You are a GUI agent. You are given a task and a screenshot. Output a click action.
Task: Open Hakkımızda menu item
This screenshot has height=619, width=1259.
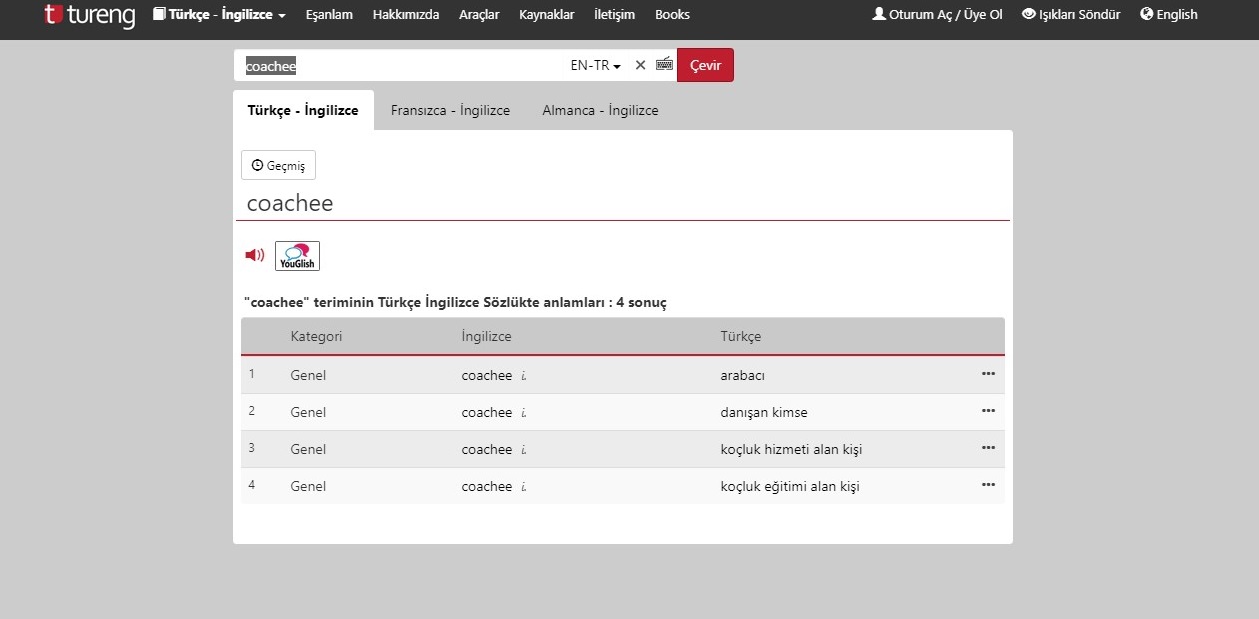pyautogui.click(x=405, y=15)
